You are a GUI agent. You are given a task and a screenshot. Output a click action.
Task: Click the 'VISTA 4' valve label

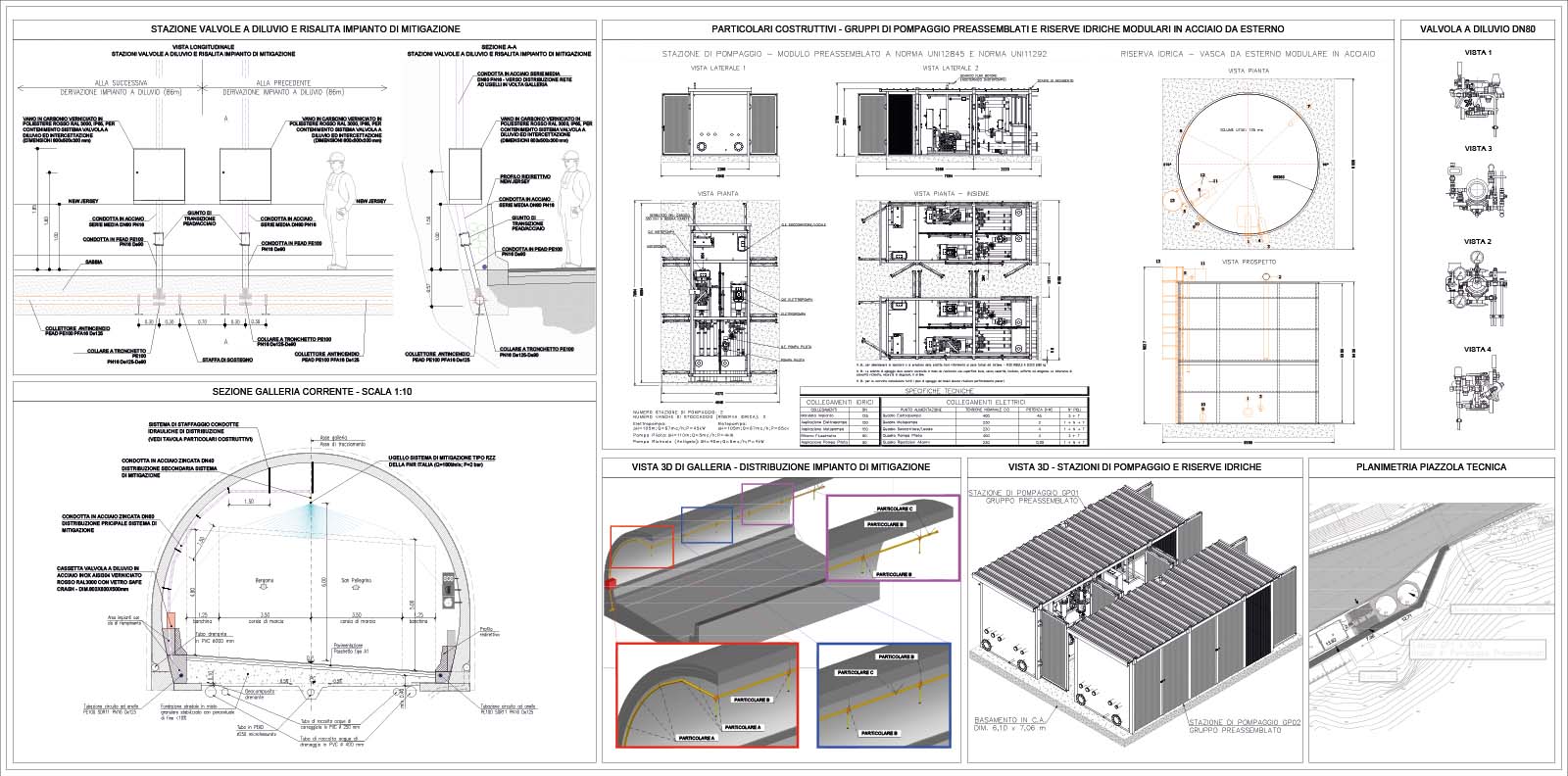click(1478, 350)
